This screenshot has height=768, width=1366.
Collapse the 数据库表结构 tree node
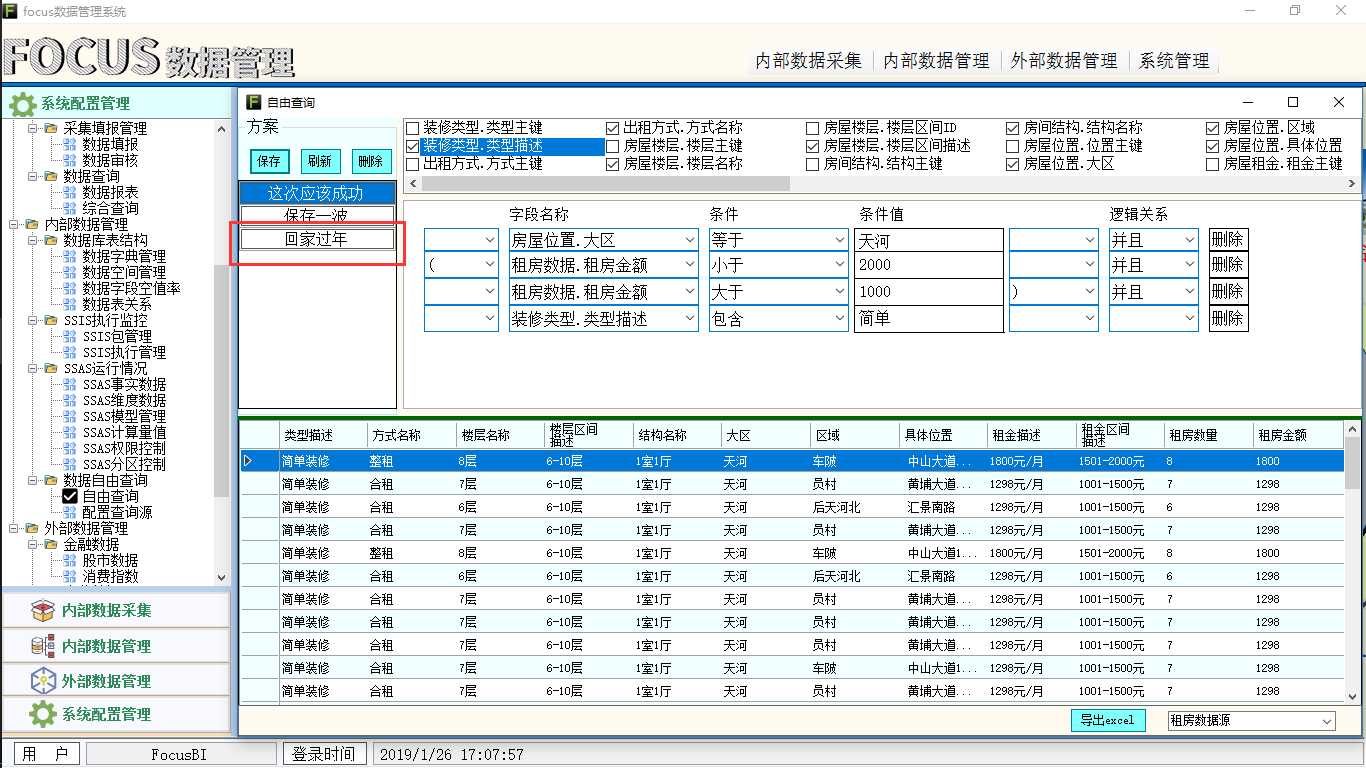coord(32,241)
